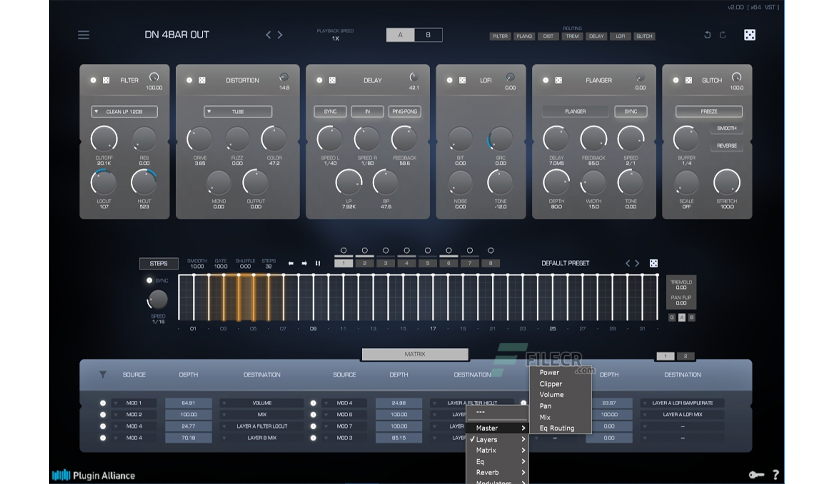This screenshot has height=484, width=836.
Task: Open the VOLUME destination dropdown
Action: [x=262, y=403]
